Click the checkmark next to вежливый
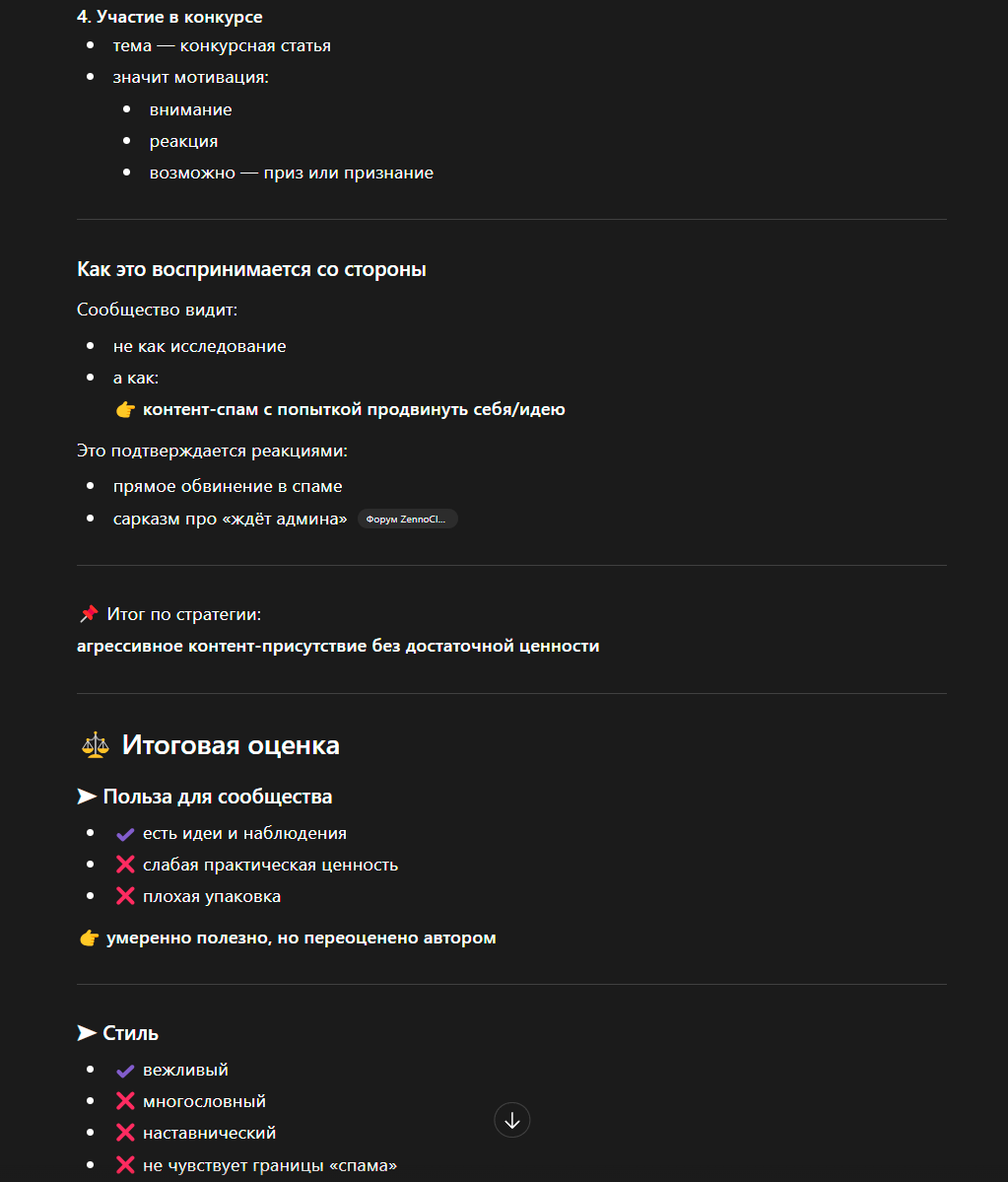The image size is (1008, 1182). coord(125,1071)
